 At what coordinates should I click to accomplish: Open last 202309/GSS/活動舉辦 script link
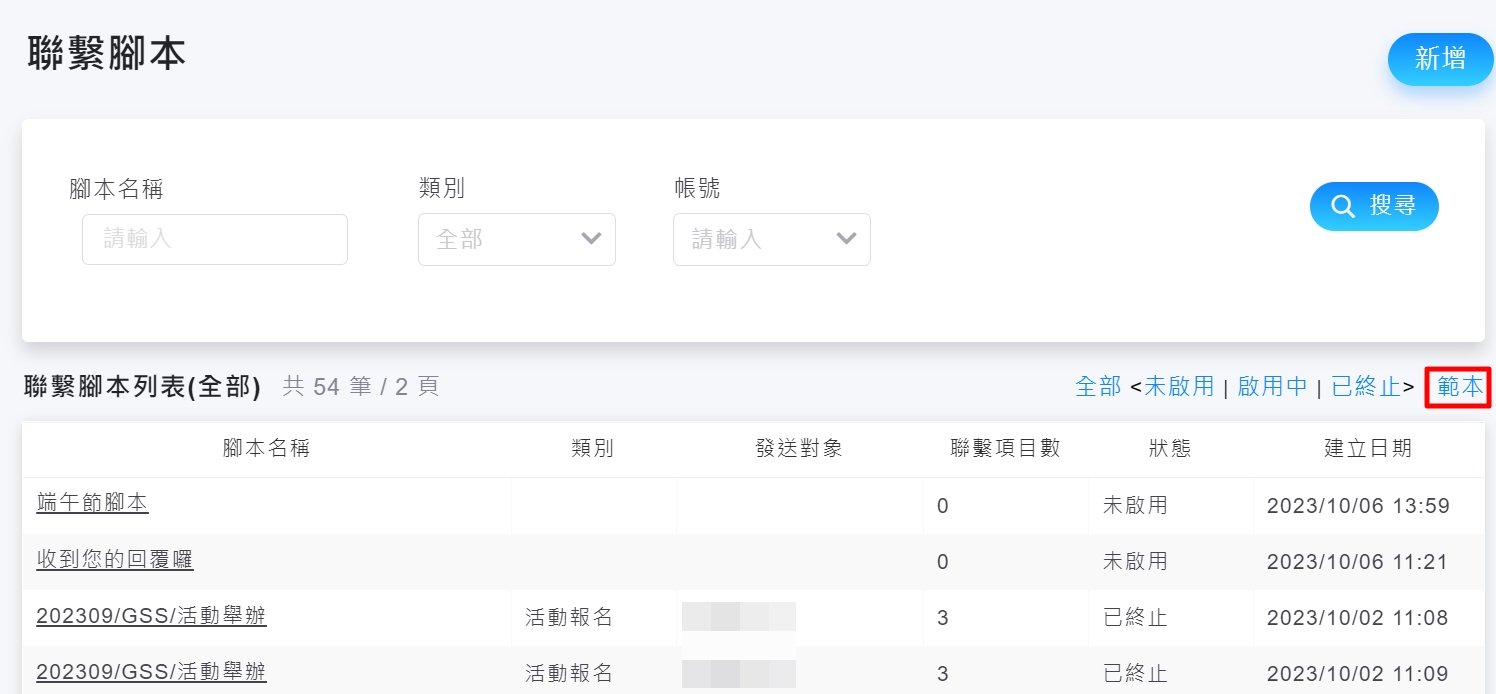point(151,672)
